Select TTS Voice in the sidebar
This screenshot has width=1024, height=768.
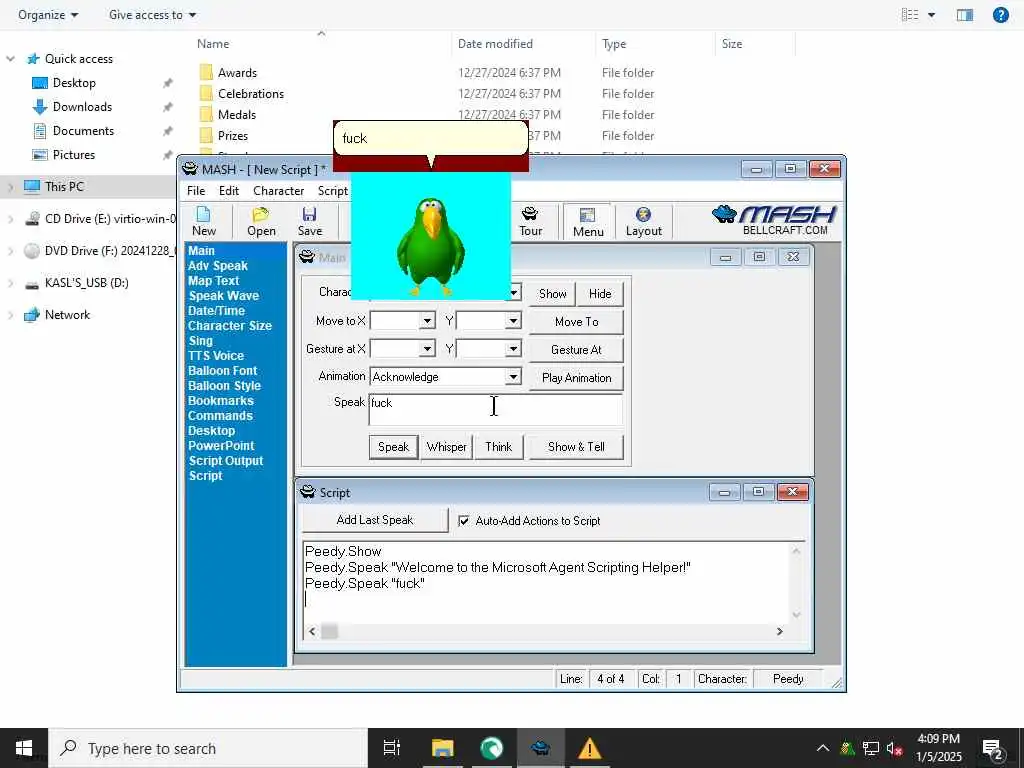(216, 356)
